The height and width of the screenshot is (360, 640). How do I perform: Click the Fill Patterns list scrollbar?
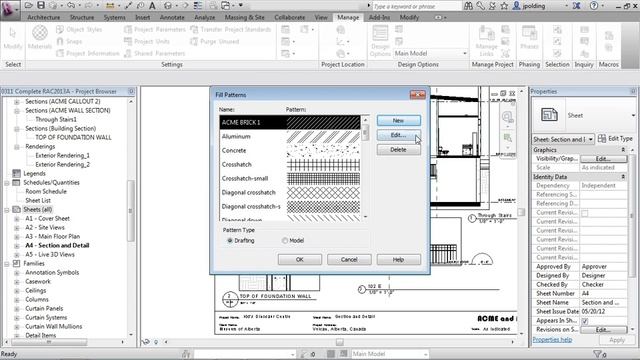(365, 168)
